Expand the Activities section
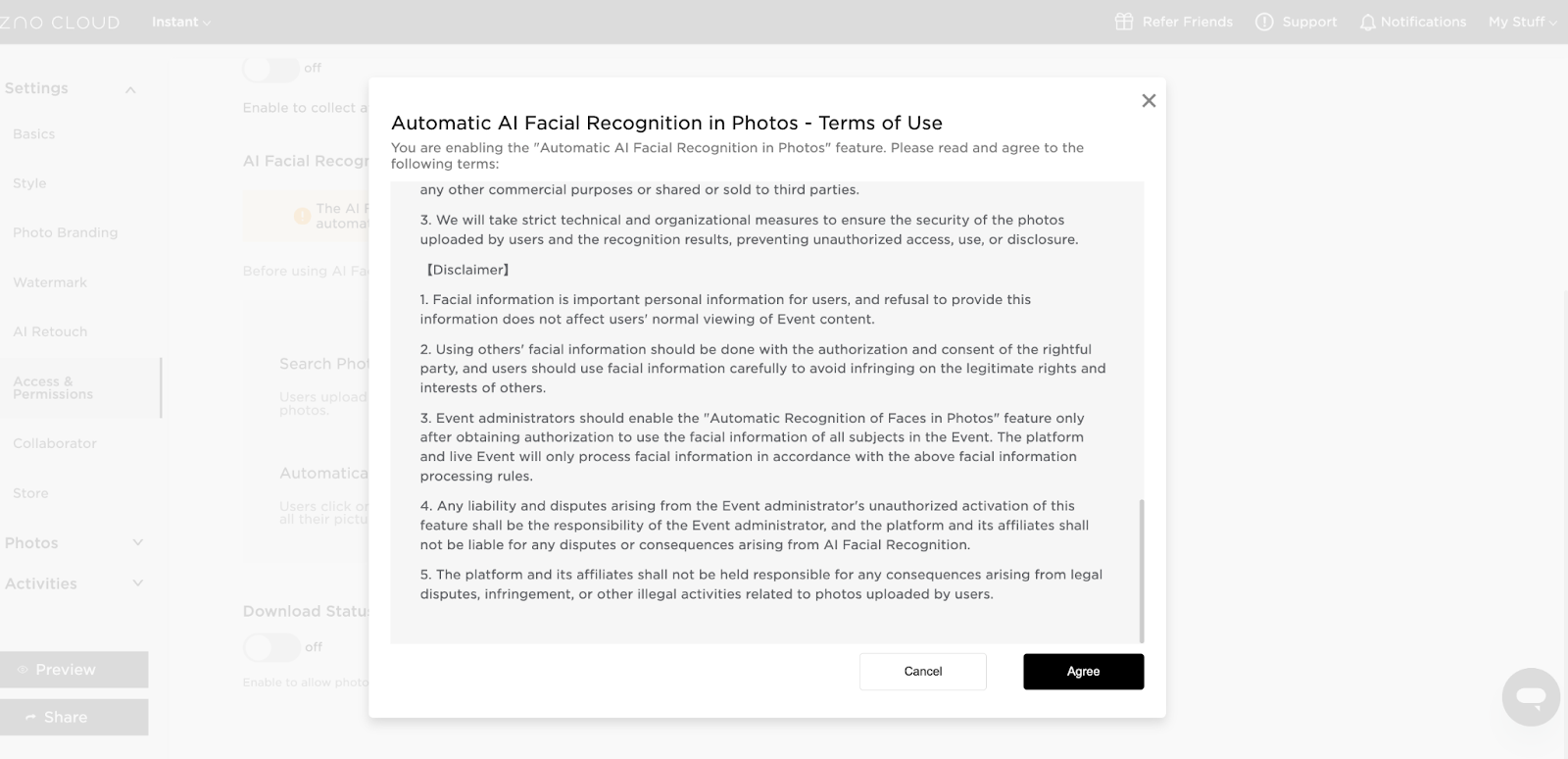 pos(137,583)
